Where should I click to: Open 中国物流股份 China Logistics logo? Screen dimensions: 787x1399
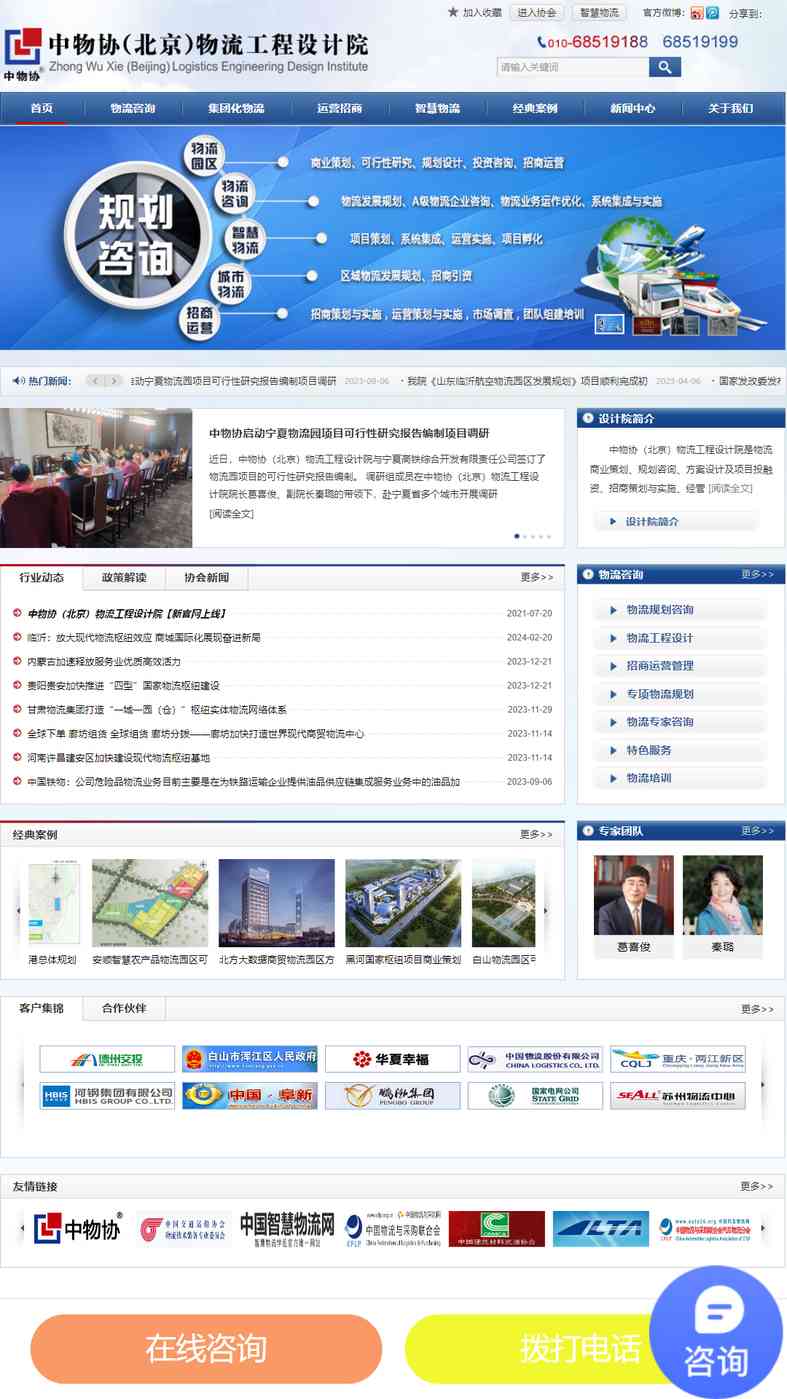click(x=535, y=1059)
